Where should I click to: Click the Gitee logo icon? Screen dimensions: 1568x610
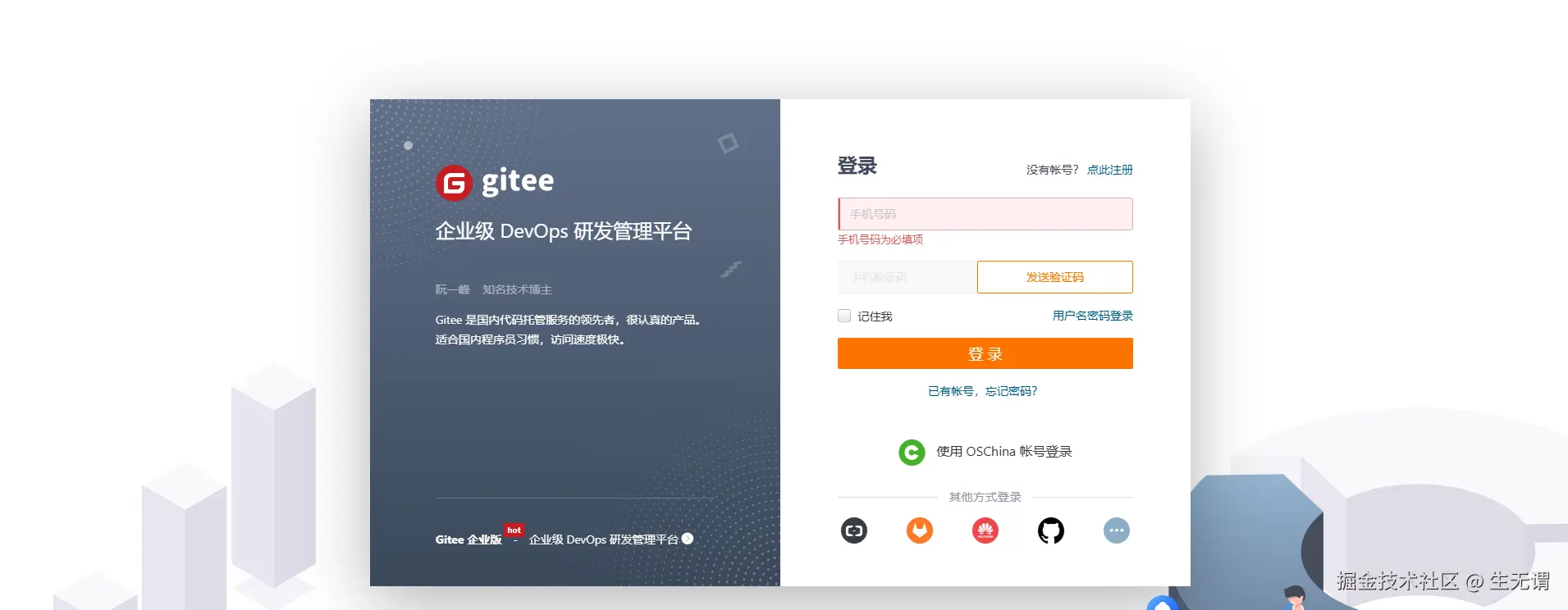[x=454, y=183]
